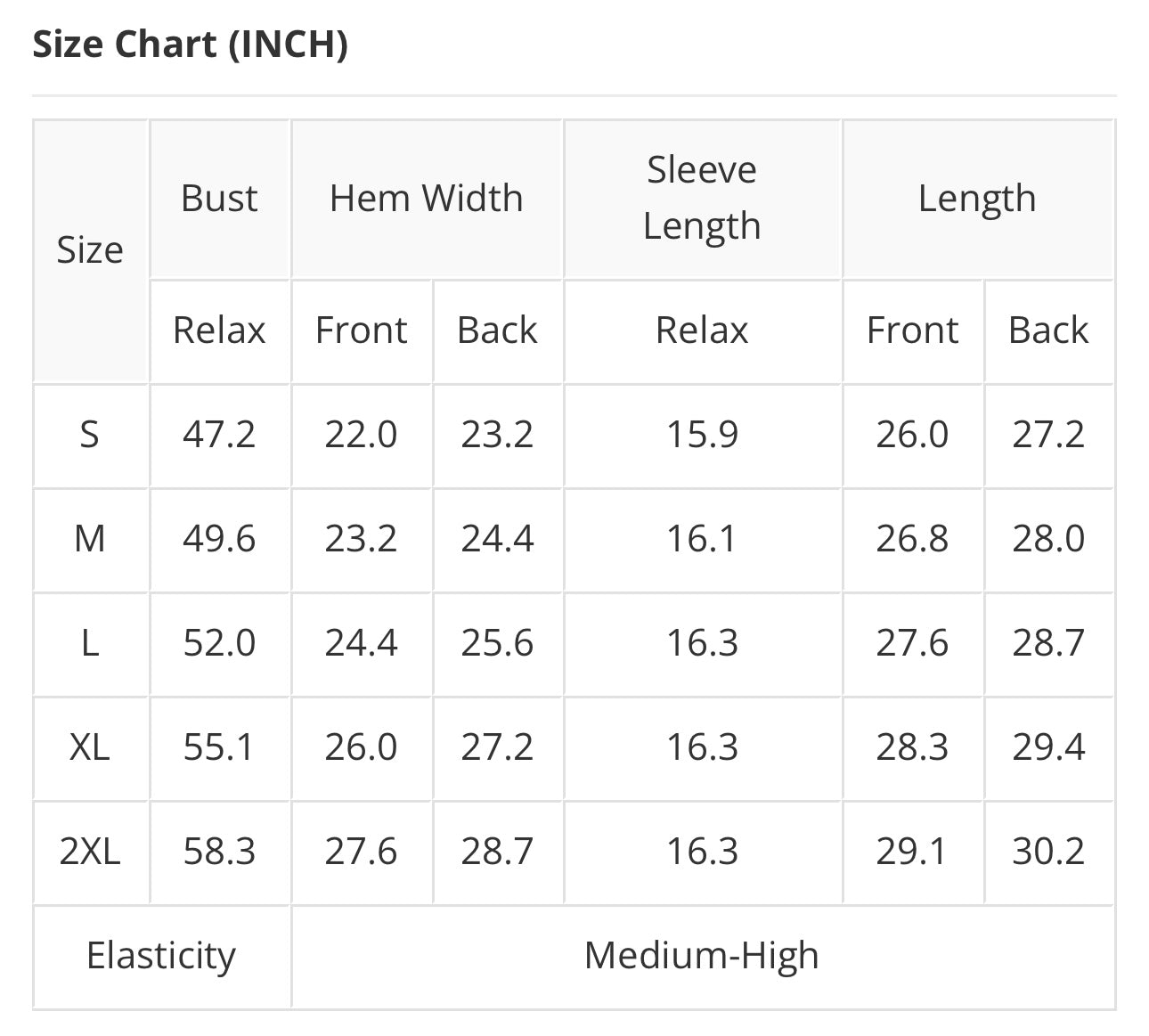1149x1036 pixels.
Task: Click the 49.6 bust value
Action: coord(219,539)
